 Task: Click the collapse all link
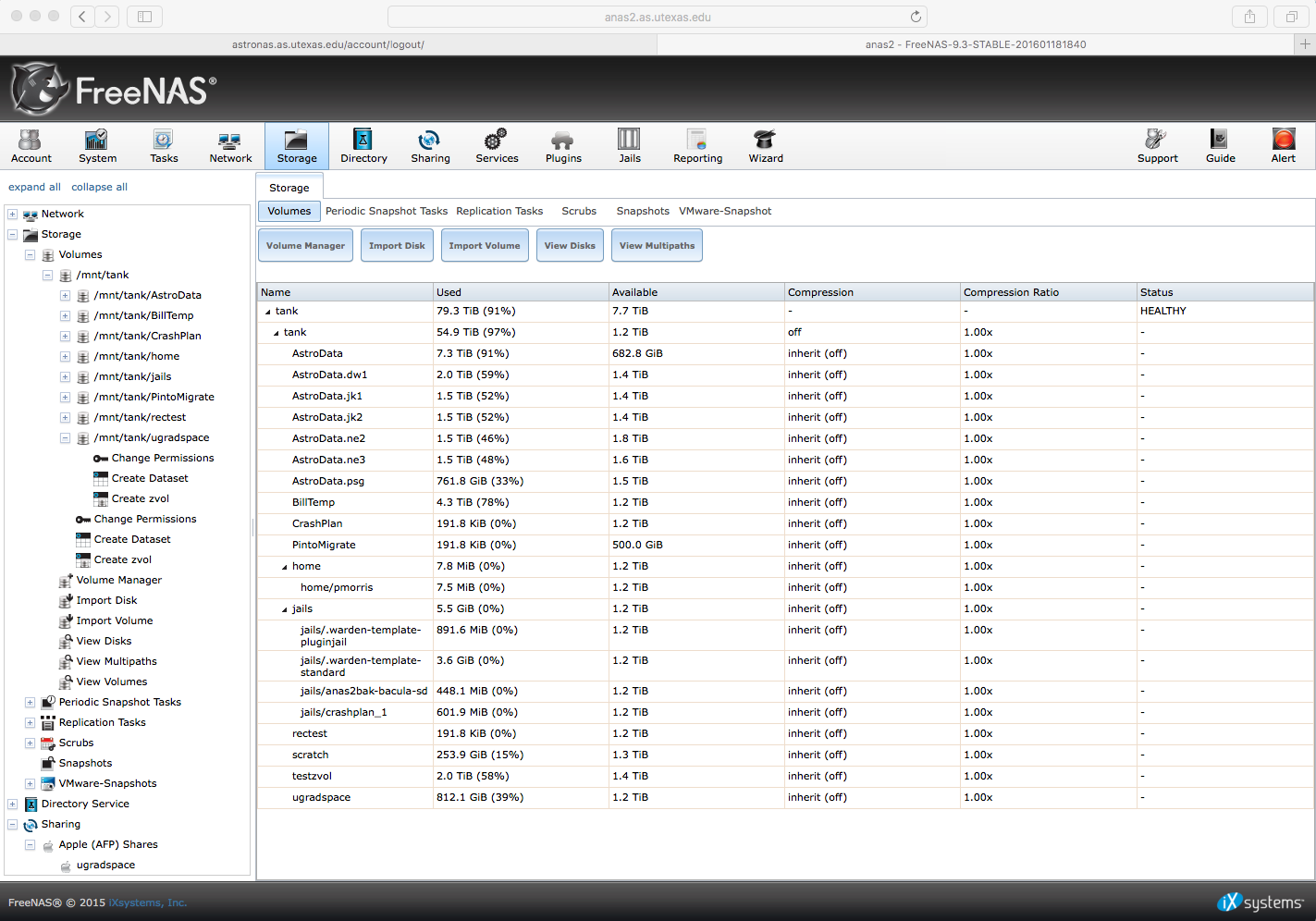99,187
